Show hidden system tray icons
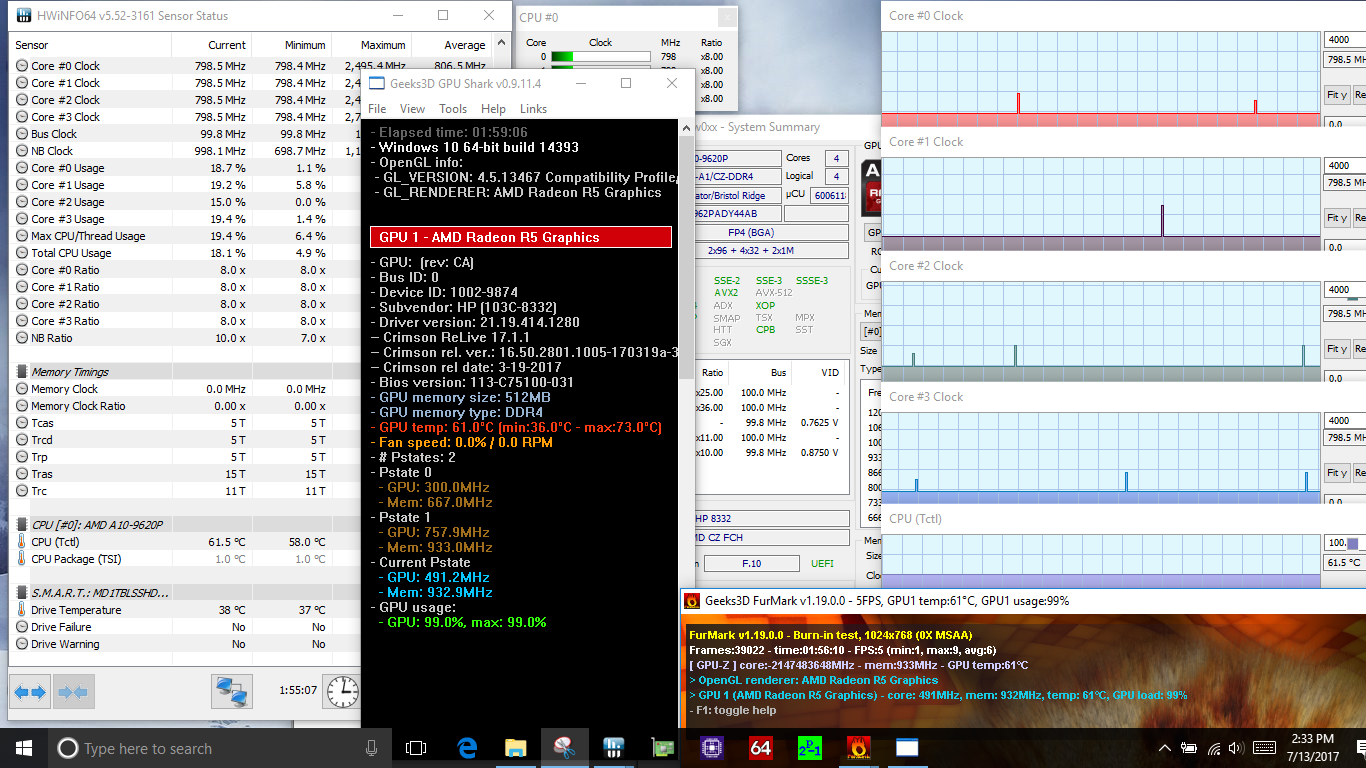This screenshot has width=1366, height=768. click(x=1165, y=748)
